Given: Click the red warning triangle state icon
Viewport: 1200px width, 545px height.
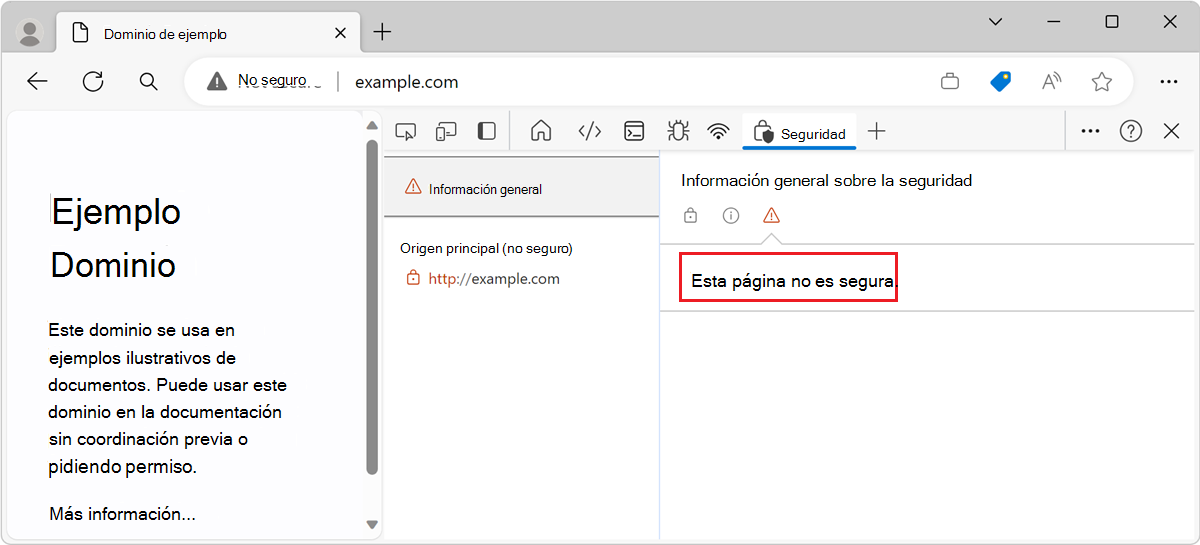Looking at the screenshot, I should coord(771,215).
